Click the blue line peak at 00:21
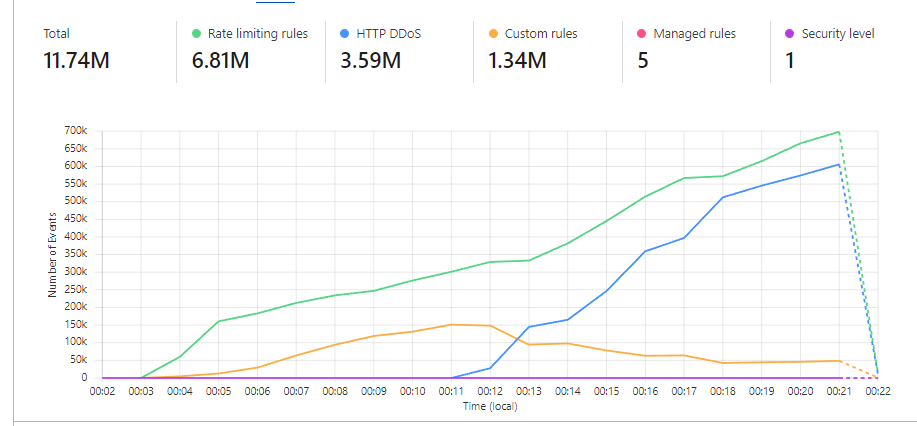917x426 pixels. 838,164
